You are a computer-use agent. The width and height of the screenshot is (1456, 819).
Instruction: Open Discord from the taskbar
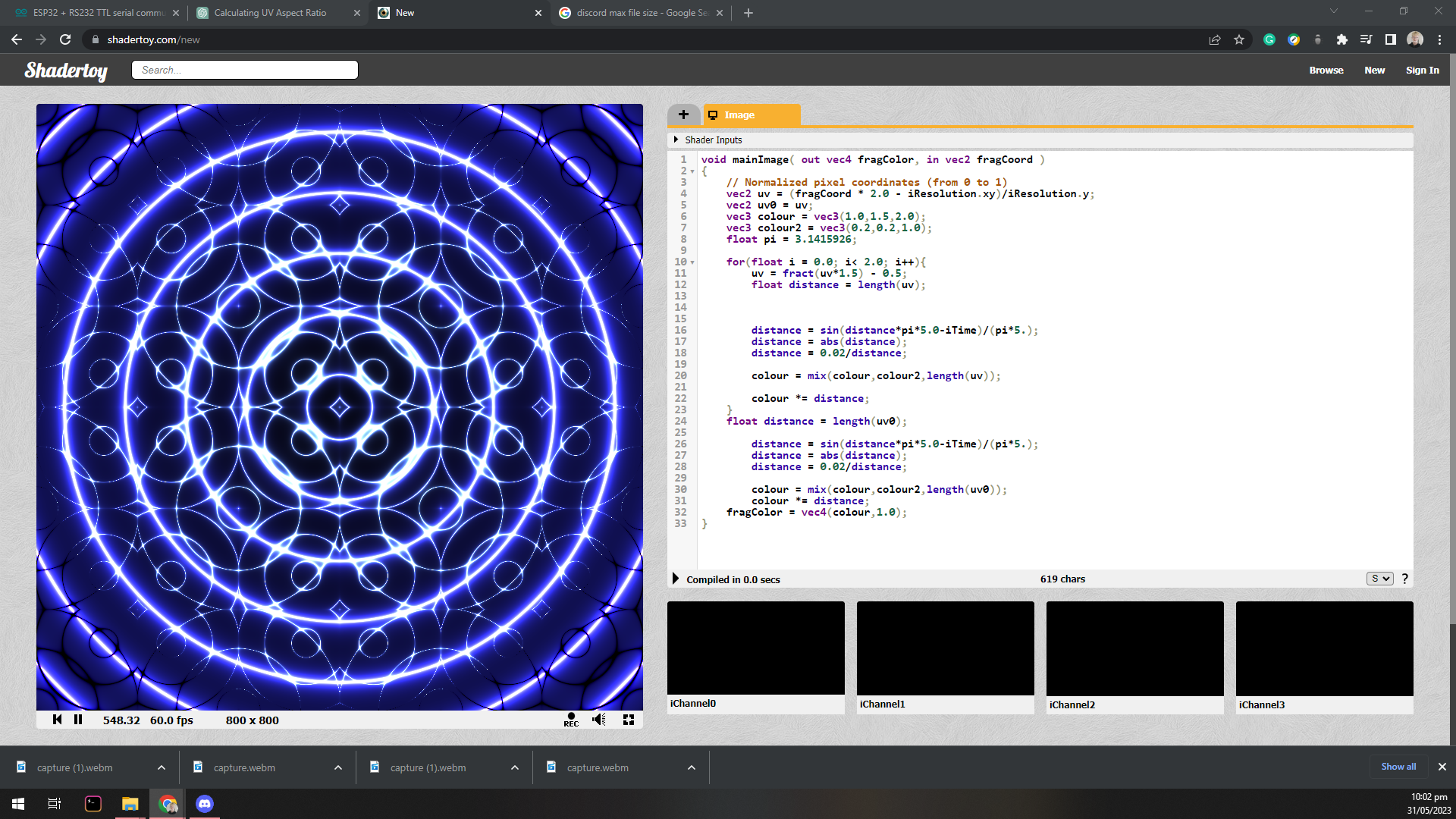205,804
